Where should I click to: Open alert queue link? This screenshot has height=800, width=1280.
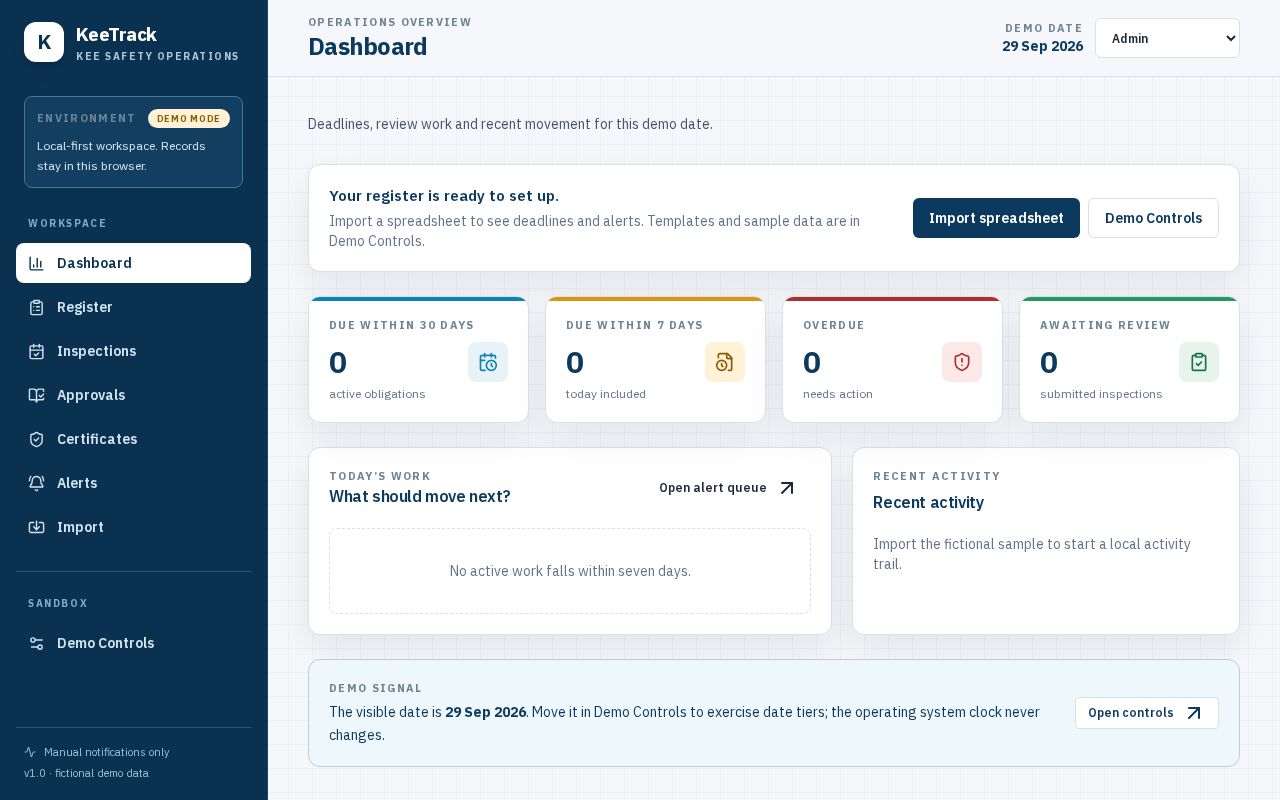coord(728,488)
